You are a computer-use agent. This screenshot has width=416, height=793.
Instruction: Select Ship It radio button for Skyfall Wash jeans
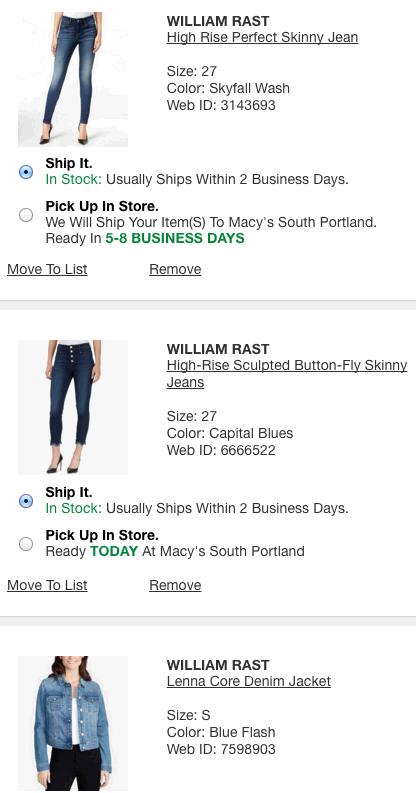coord(26,172)
